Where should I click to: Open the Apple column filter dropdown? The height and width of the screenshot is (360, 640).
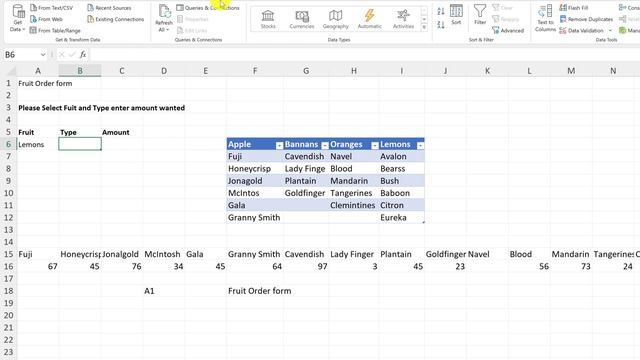[x=279, y=145]
